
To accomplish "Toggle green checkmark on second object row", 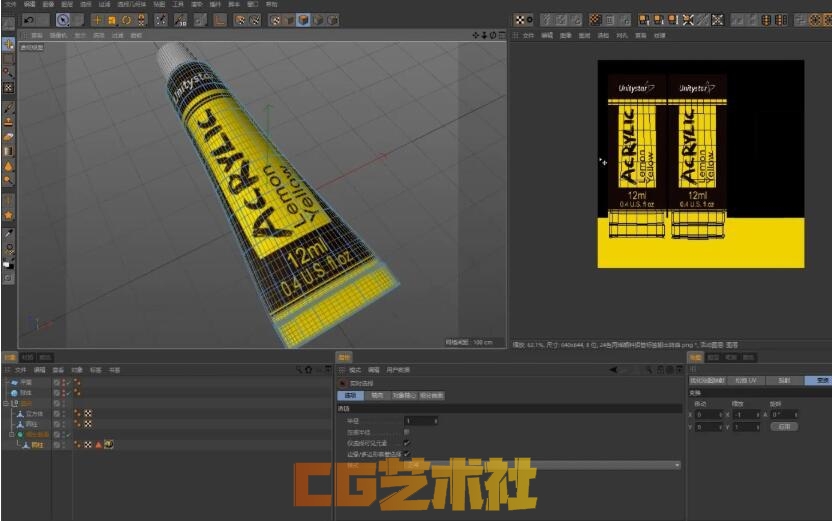I will click(x=68, y=393).
